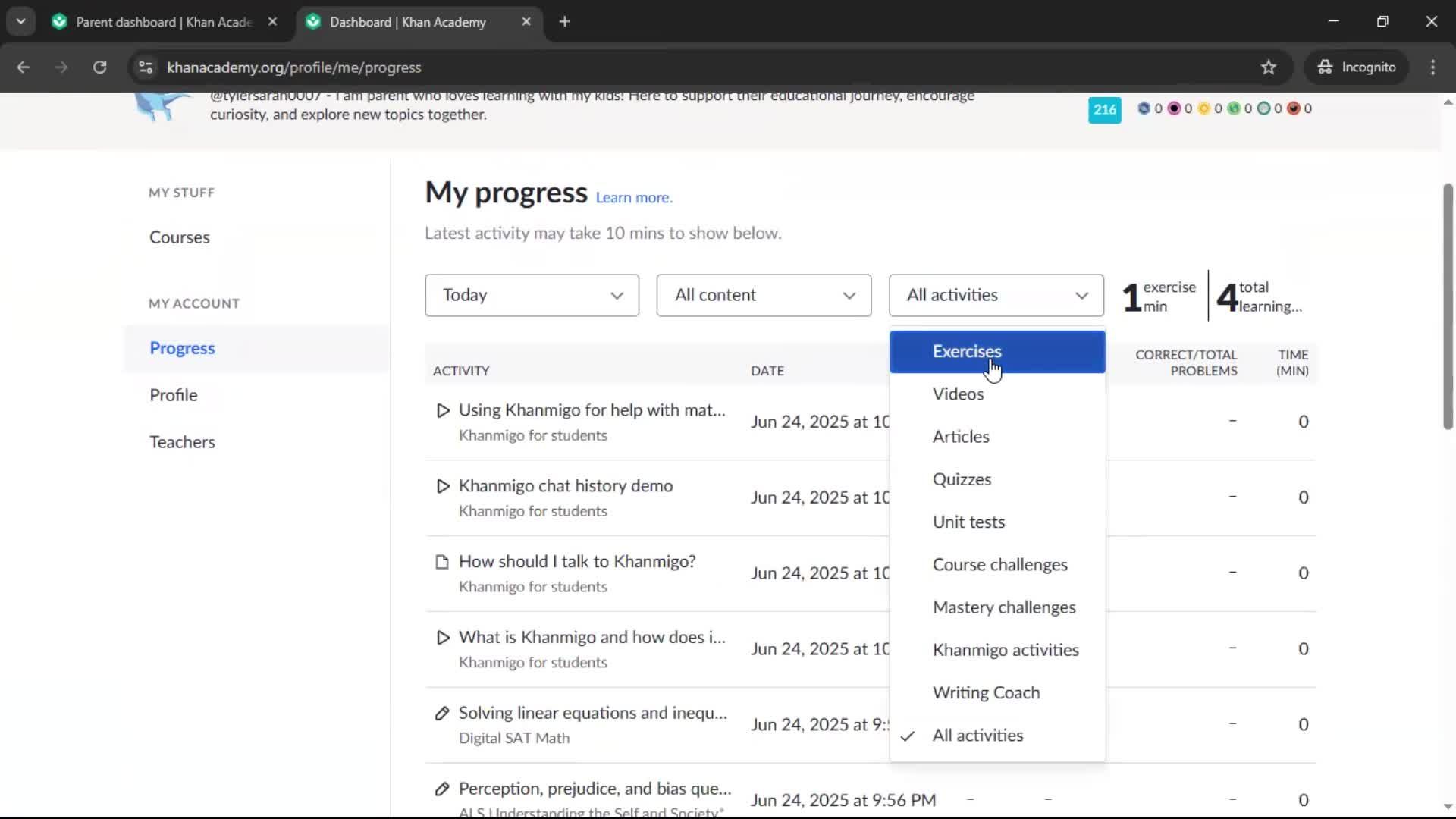
Task: Click the CORRECT/TOTAL PROBLEMS header
Action: [x=1186, y=362]
